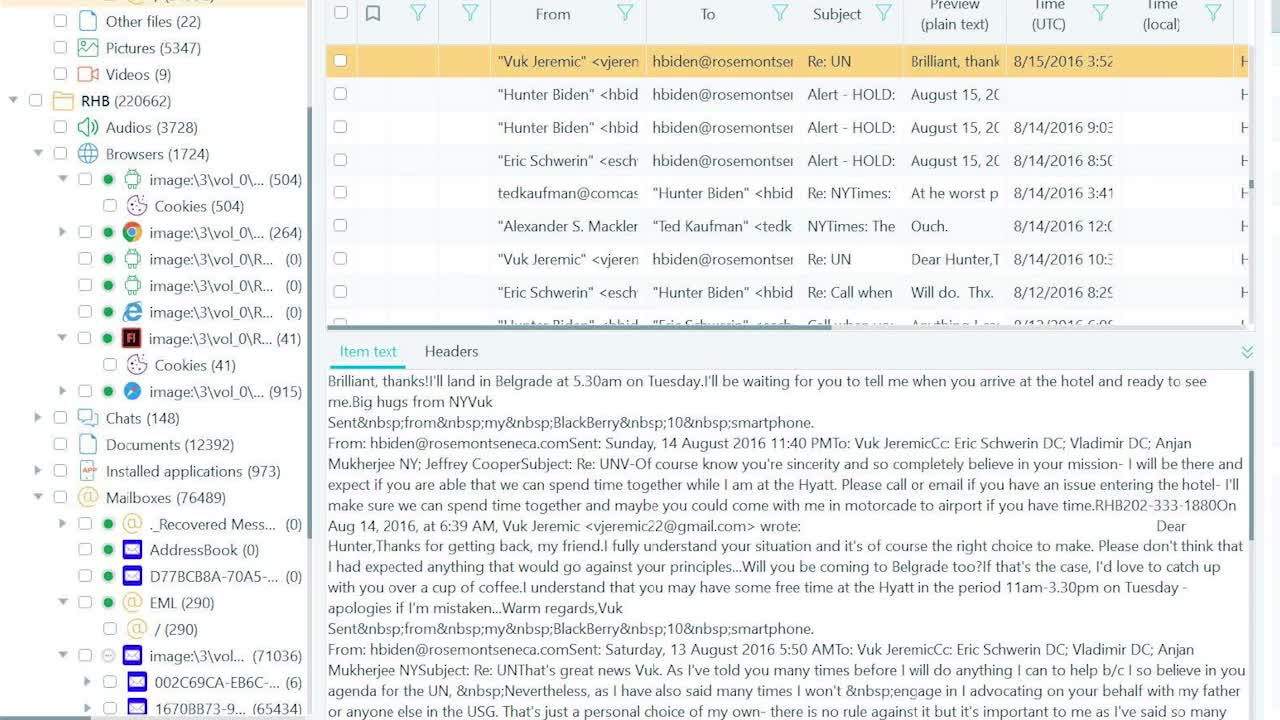
Task: Tick the select-all checkbox in the email table header
Action: tap(341, 13)
